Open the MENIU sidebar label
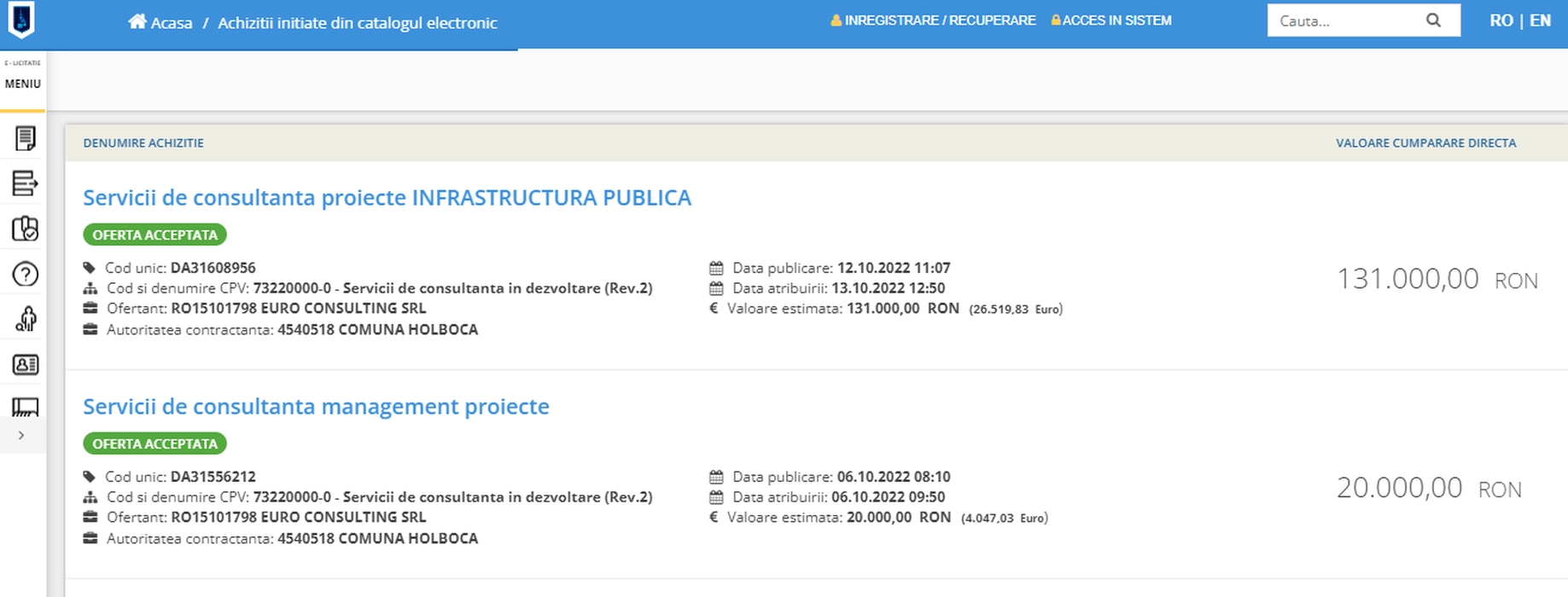Image resolution: width=1568 pixels, height=597 pixels. pos(23,84)
